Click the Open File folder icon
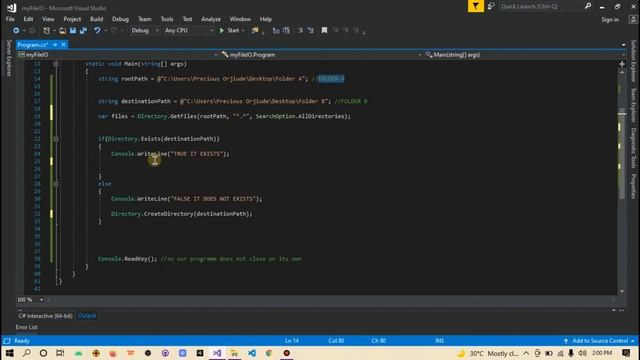 point(62,31)
